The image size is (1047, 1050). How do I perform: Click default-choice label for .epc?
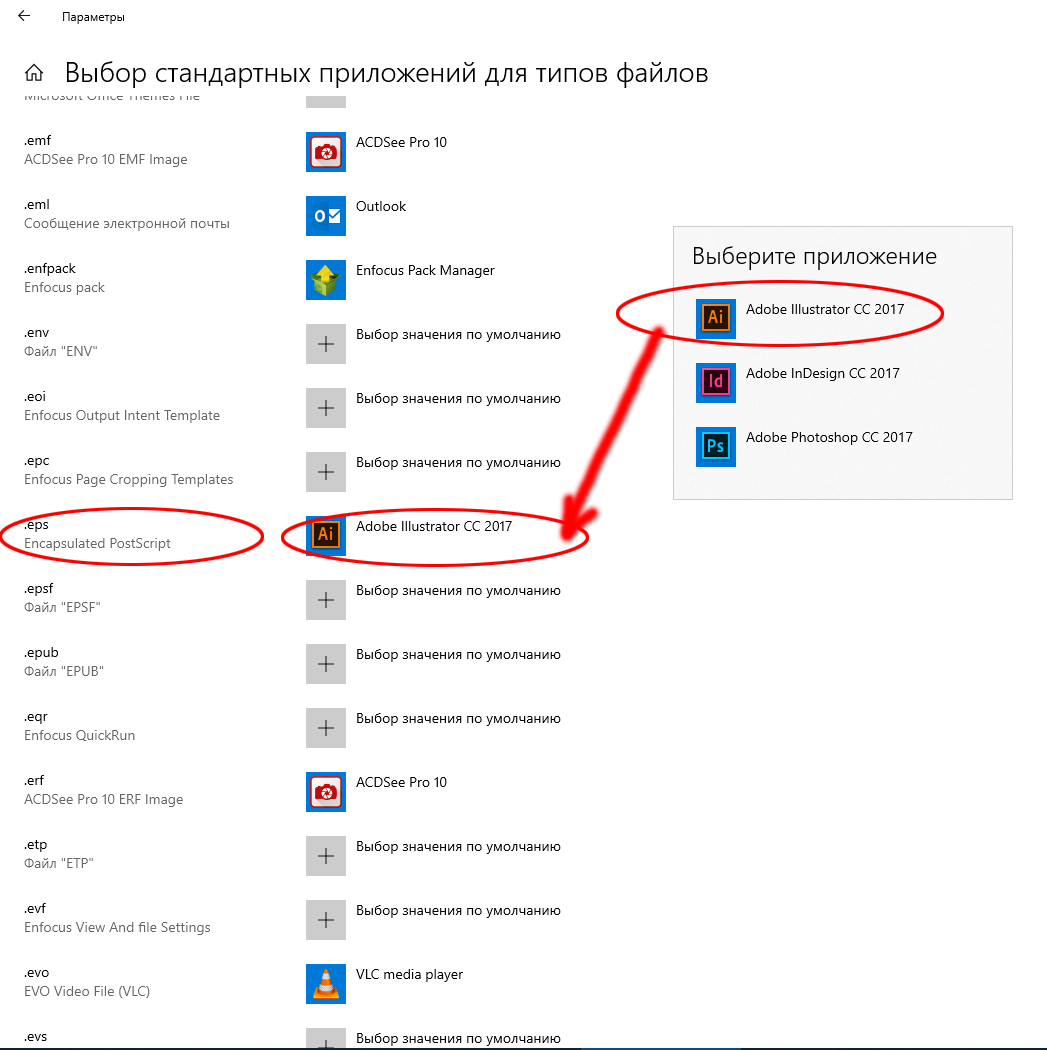coord(458,462)
